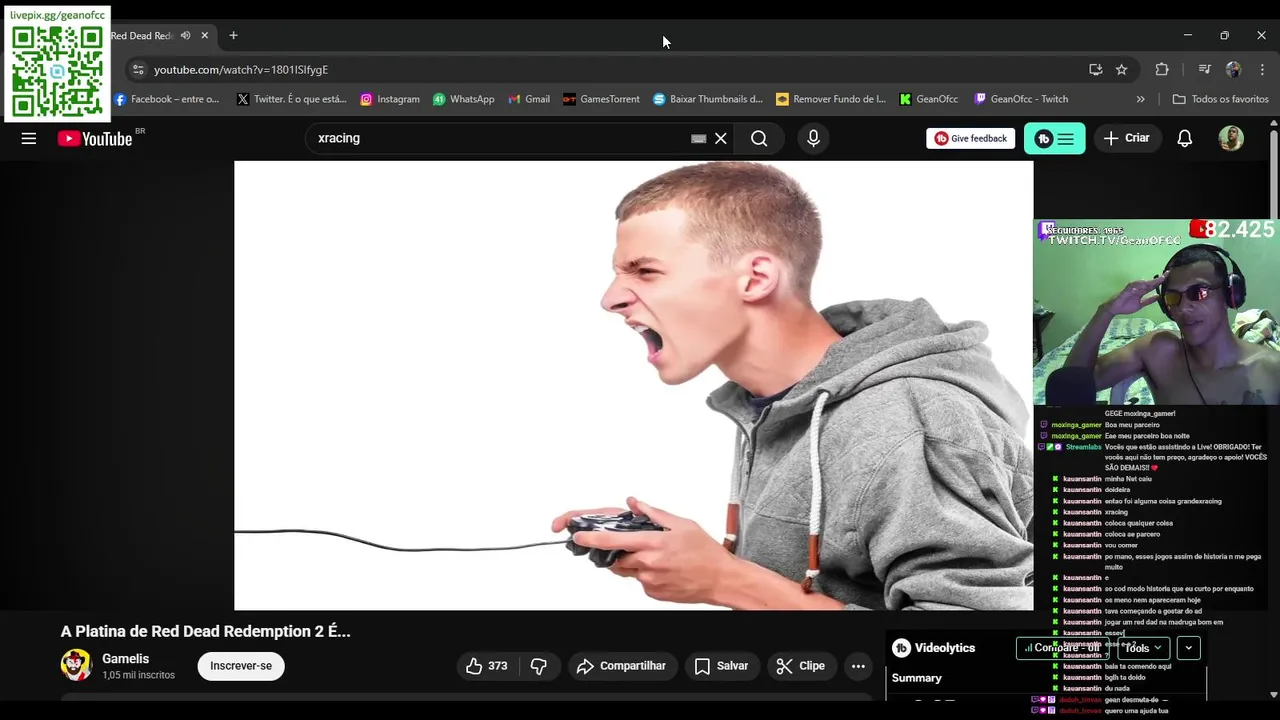Open Chrome extensions puzzle icon
Image resolution: width=1280 pixels, height=720 pixels.
pos(1161,69)
